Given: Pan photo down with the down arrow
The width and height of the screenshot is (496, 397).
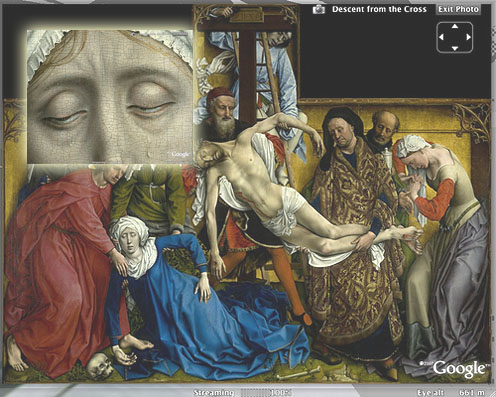Looking at the screenshot, I should click(x=455, y=49).
